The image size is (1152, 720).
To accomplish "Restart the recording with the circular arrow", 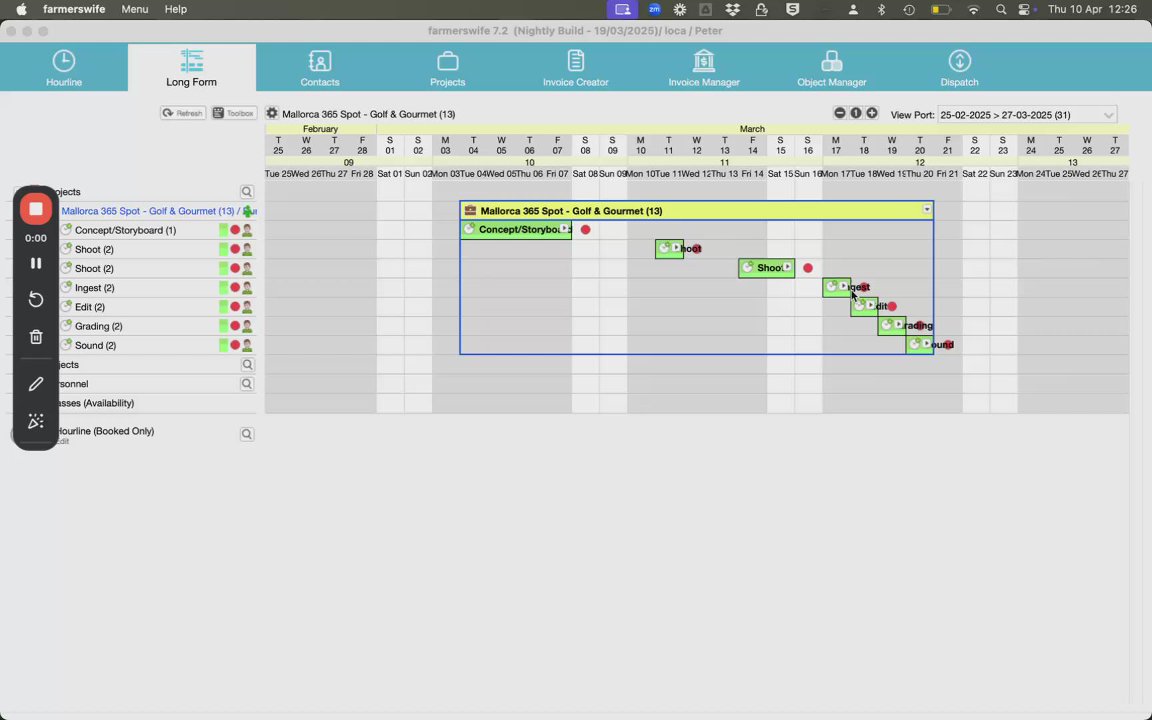I will tap(36, 299).
